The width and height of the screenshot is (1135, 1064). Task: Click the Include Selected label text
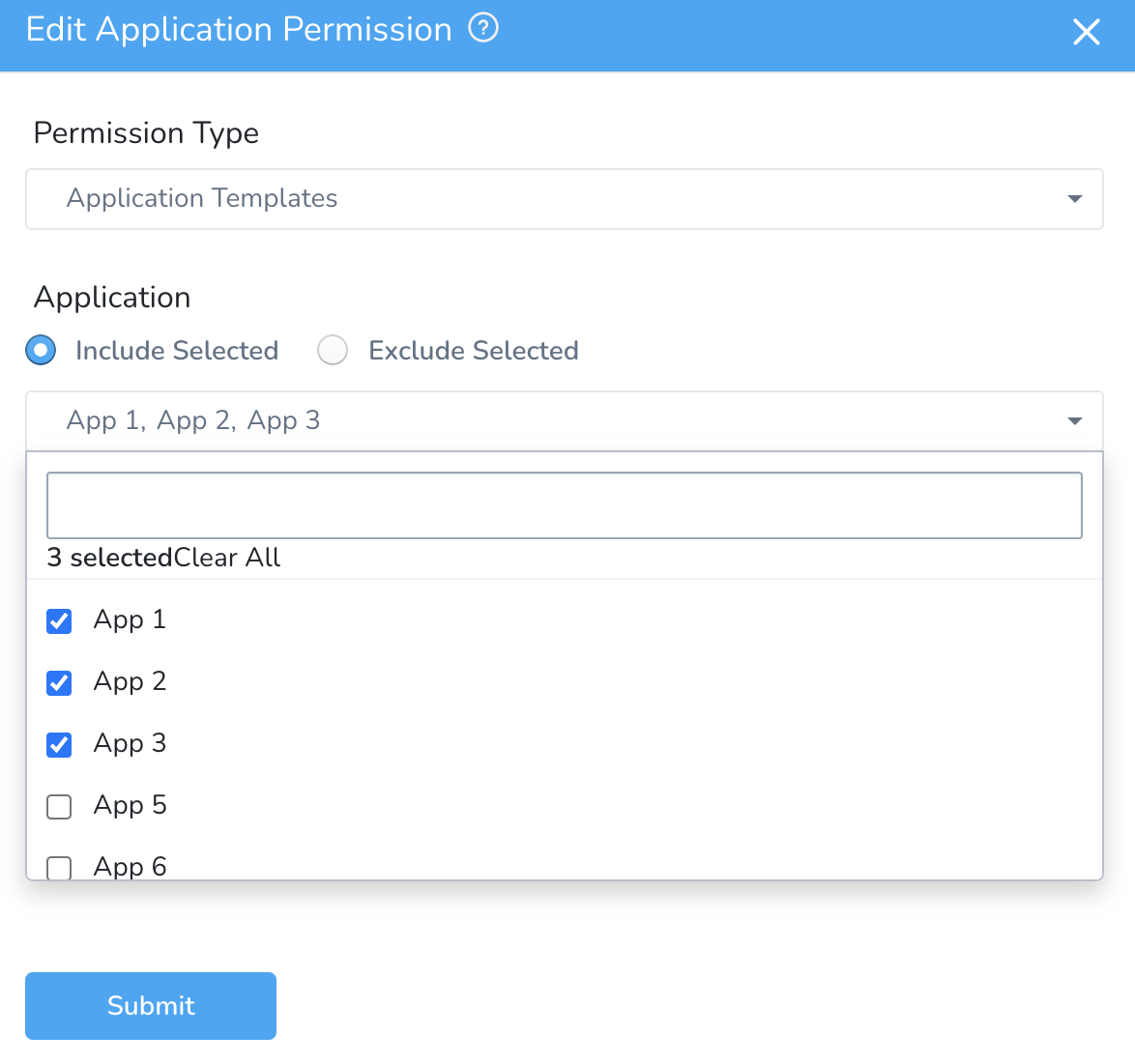click(177, 350)
